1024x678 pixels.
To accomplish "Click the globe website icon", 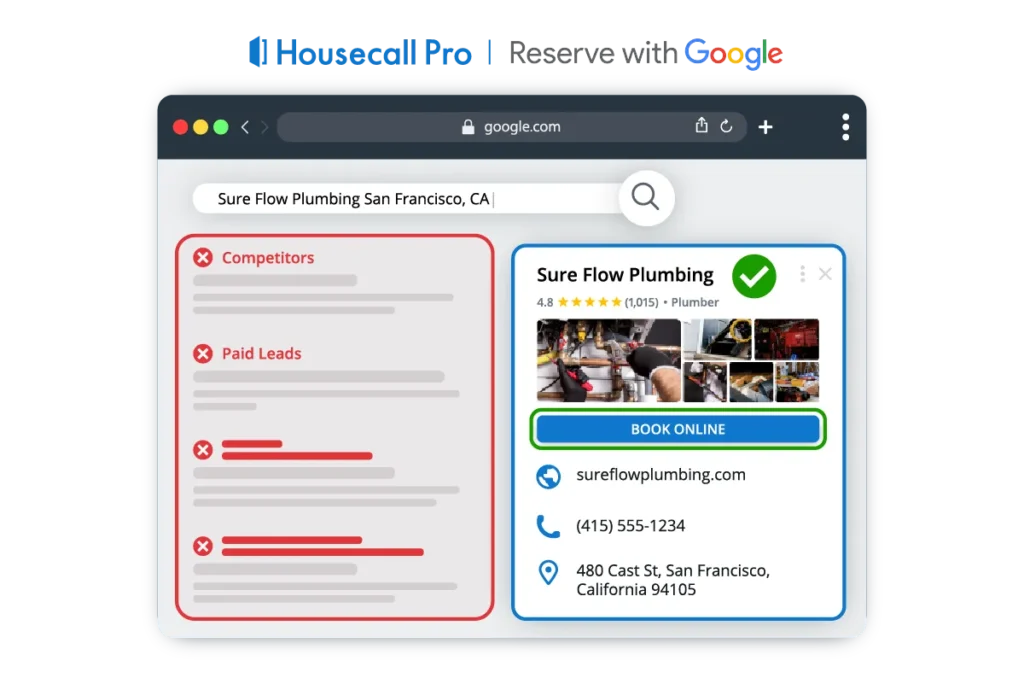I will click(548, 476).
